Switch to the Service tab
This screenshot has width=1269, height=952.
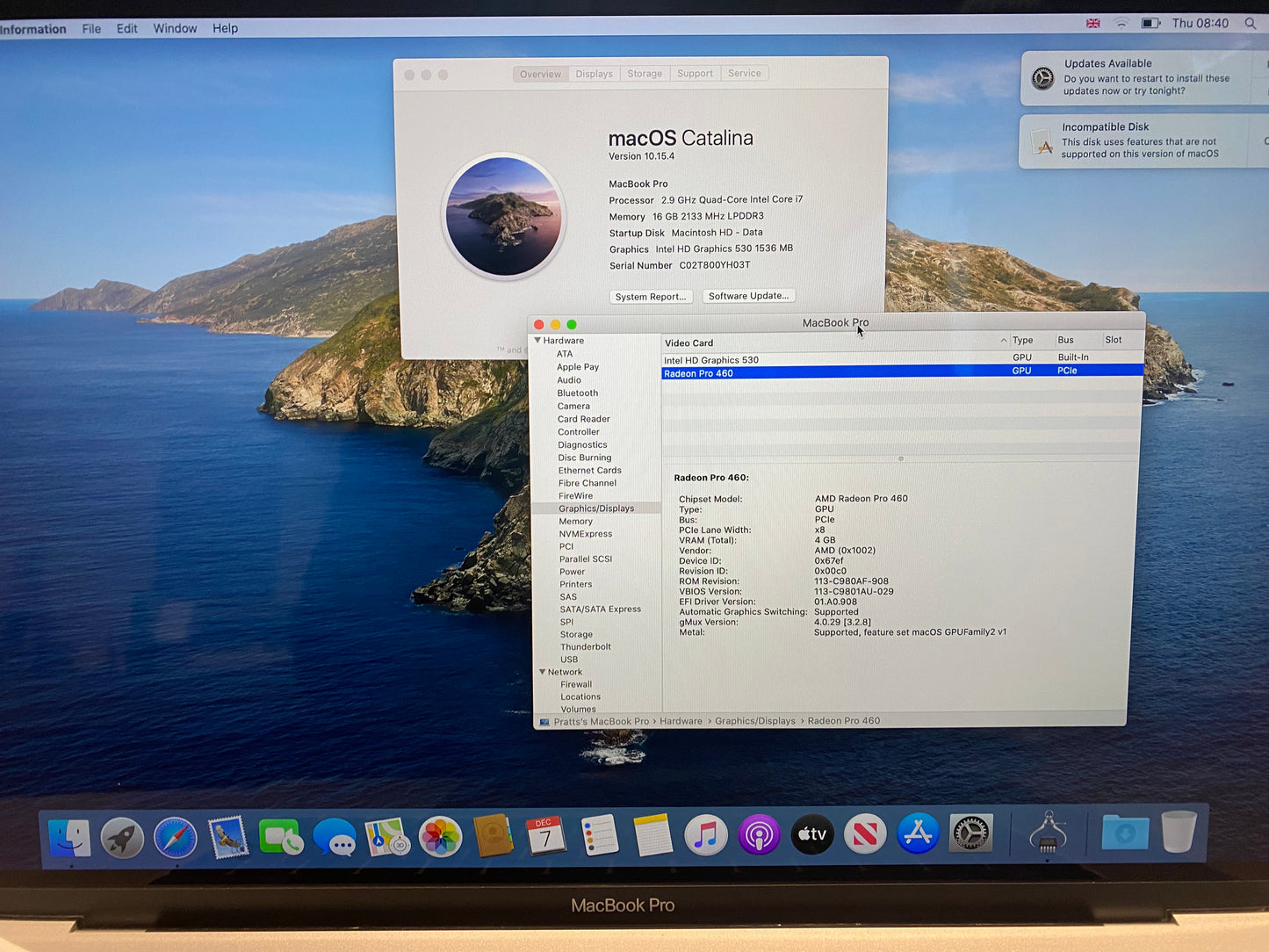(745, 73)
